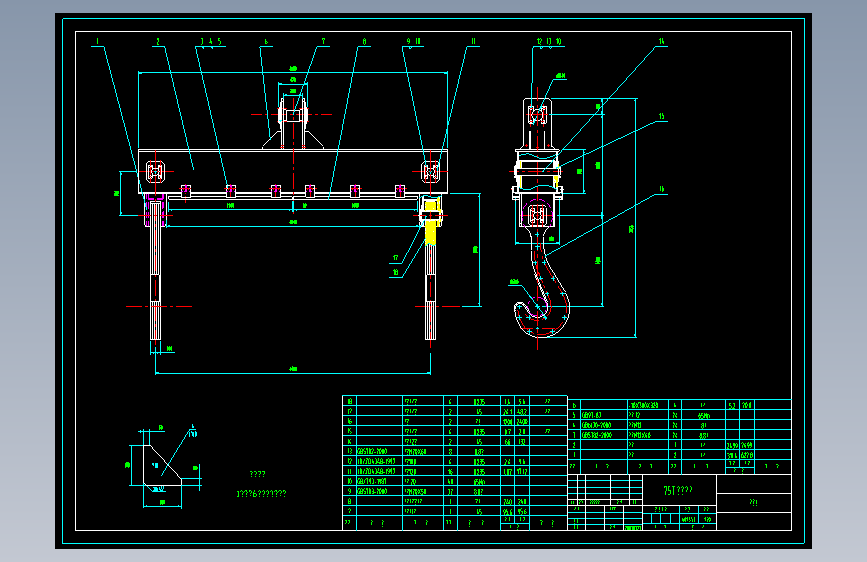Click part balloon number 15

pyautogui.click(x=661, y=117)
